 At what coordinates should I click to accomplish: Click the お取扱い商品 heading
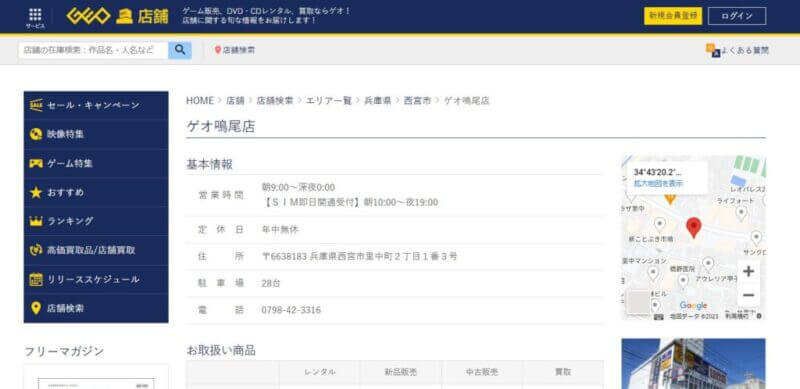tap(221, 351)
